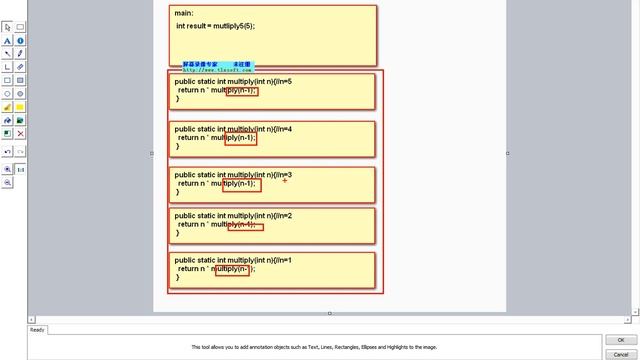Click the insert image tool
Viewport: 640px width, 360px height.
(x=20, y=120)
